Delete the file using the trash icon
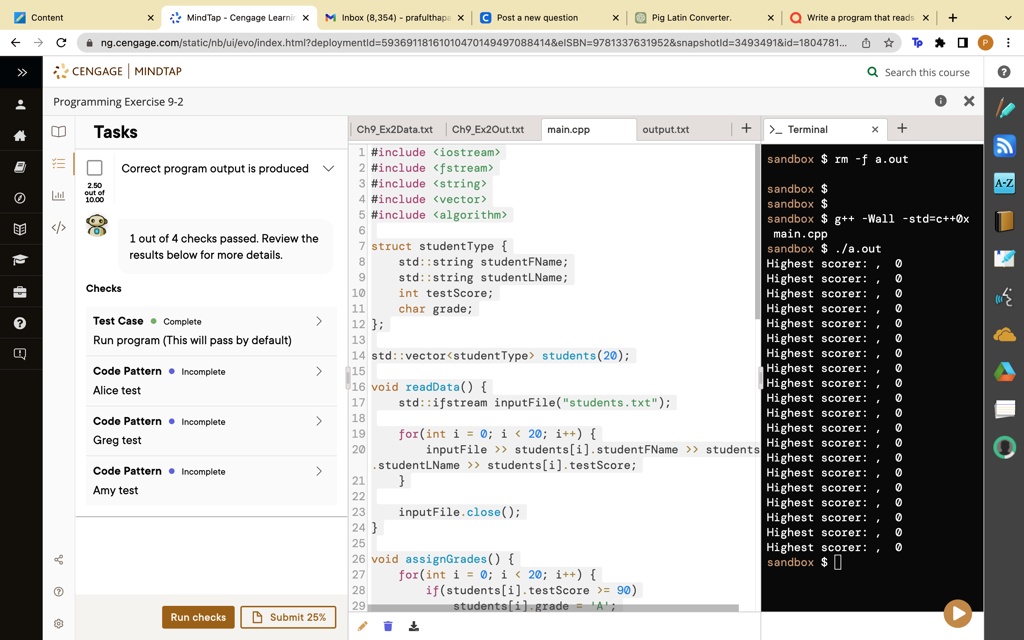 388,625
